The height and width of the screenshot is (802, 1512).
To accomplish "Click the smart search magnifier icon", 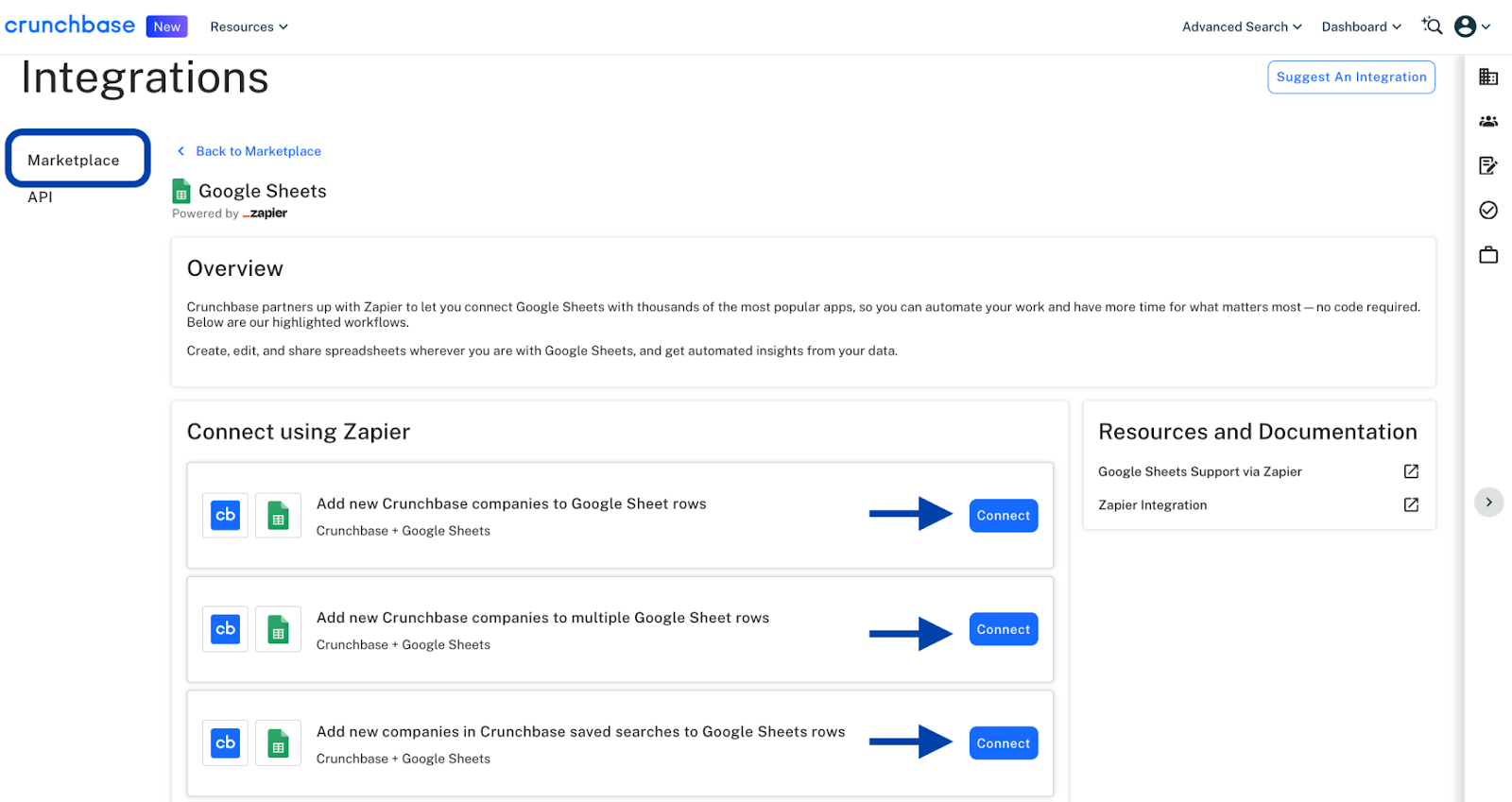I will pos(1432,26).
